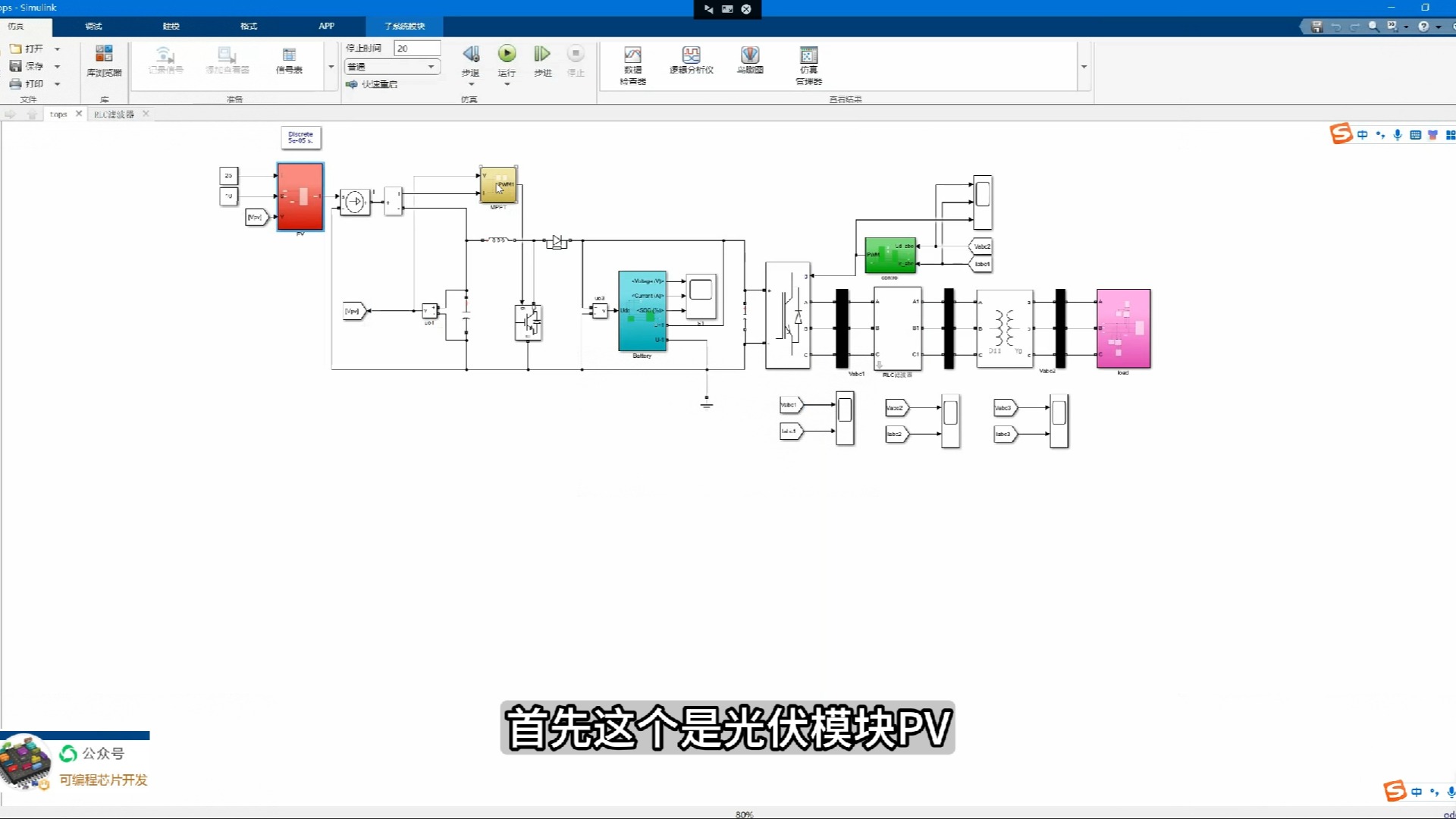Expand the Open (打开) dropdown arrow
The width and height of the screenshot is (1456, 819).
tap(57, 49)
